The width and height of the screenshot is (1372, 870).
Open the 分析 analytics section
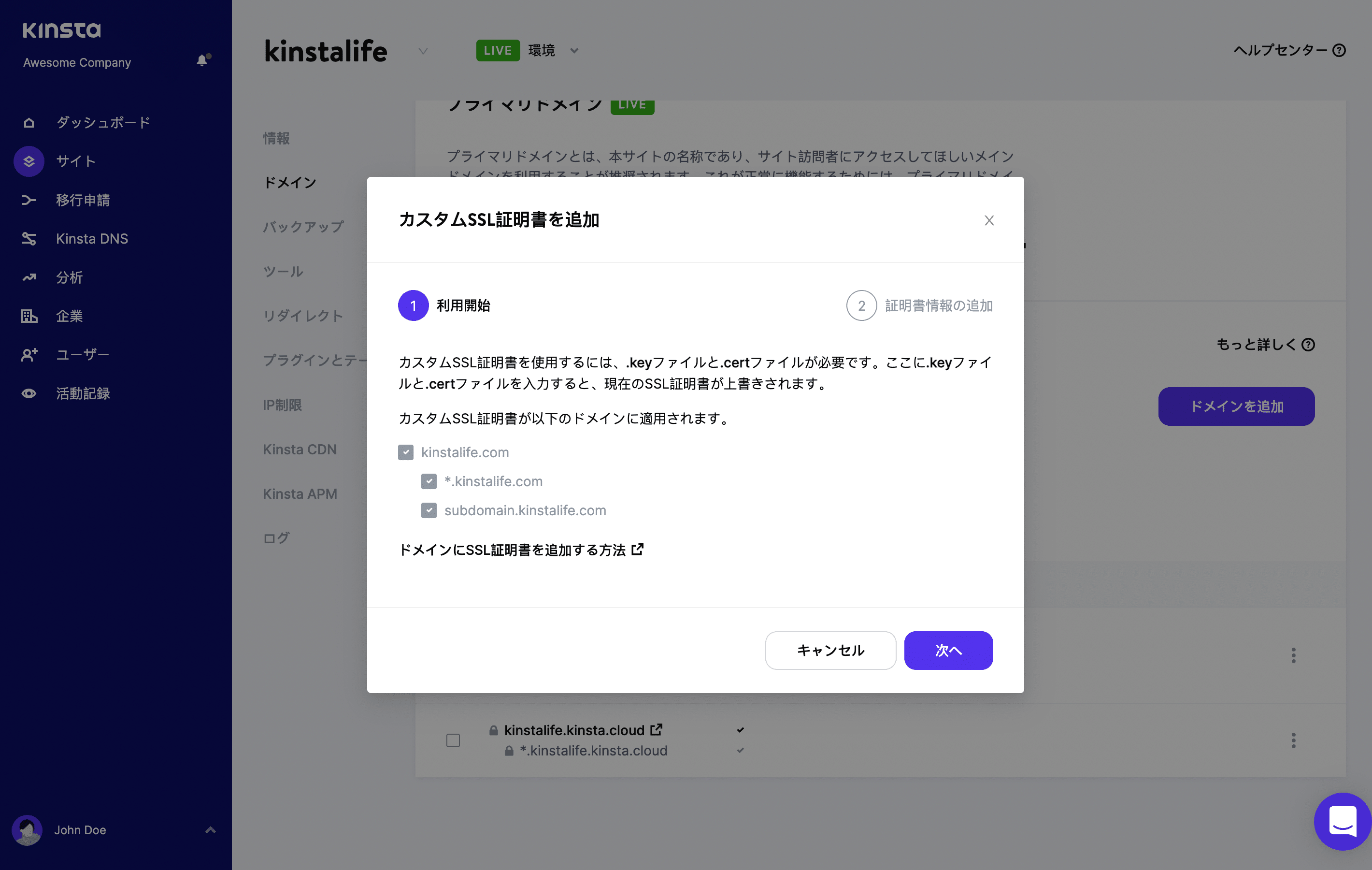point(29,277)
